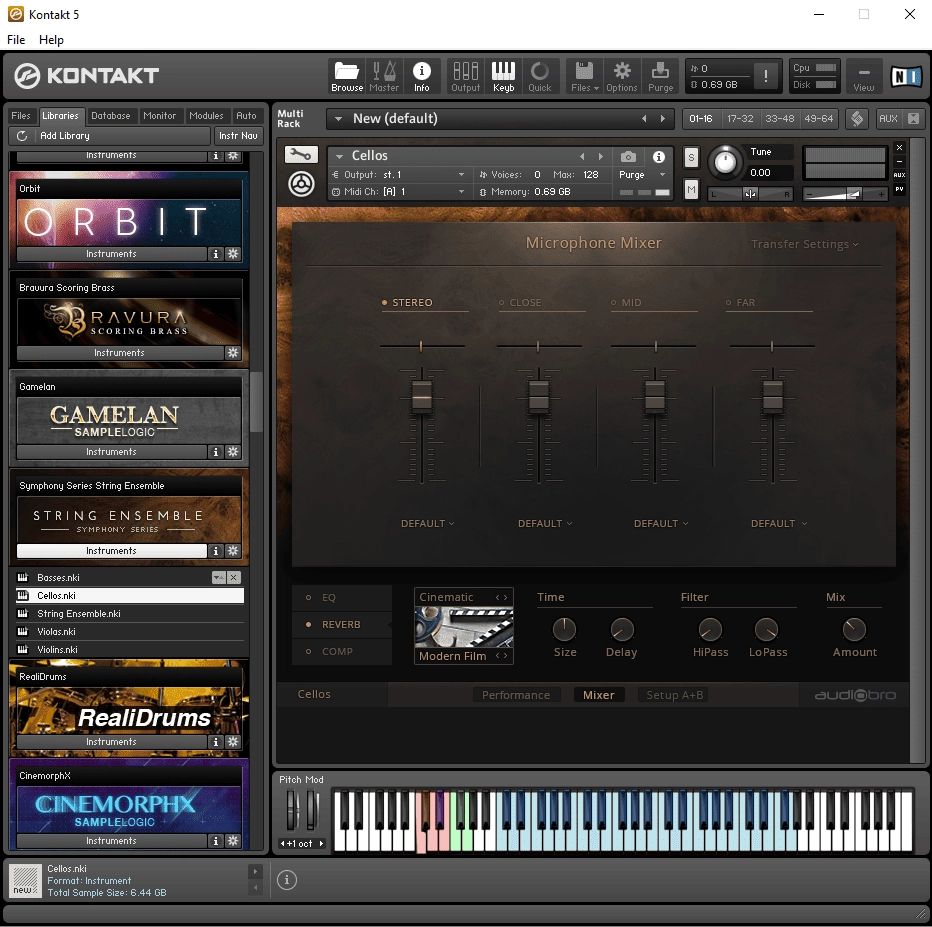Viewport: 932px width, 927px height.
Task: Switch to the Monitor tab
Action: point(159,116)
